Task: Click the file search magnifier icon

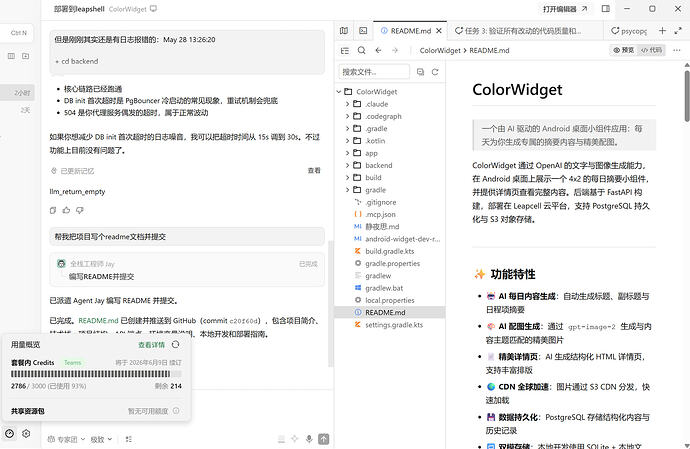Action: (361, 51)
